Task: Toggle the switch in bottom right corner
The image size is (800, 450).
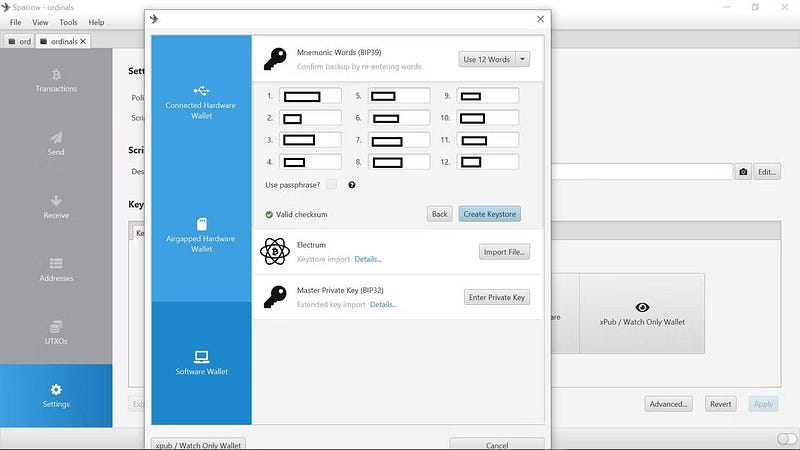Action: point(786,439)
